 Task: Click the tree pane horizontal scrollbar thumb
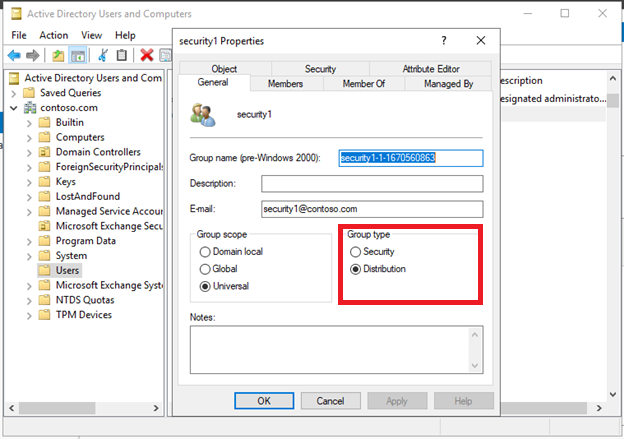pyautogui.click(x=57, y=408)
